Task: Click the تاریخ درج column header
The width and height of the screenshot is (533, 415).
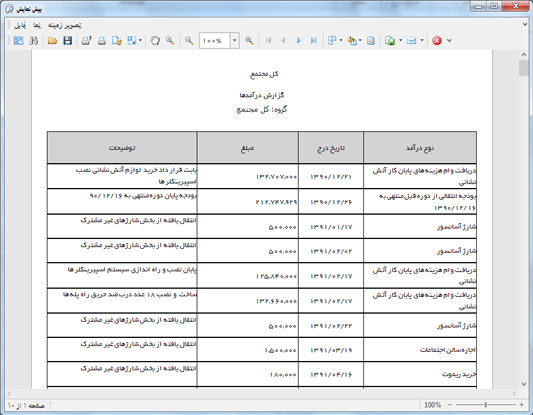Action: [331, 148]
